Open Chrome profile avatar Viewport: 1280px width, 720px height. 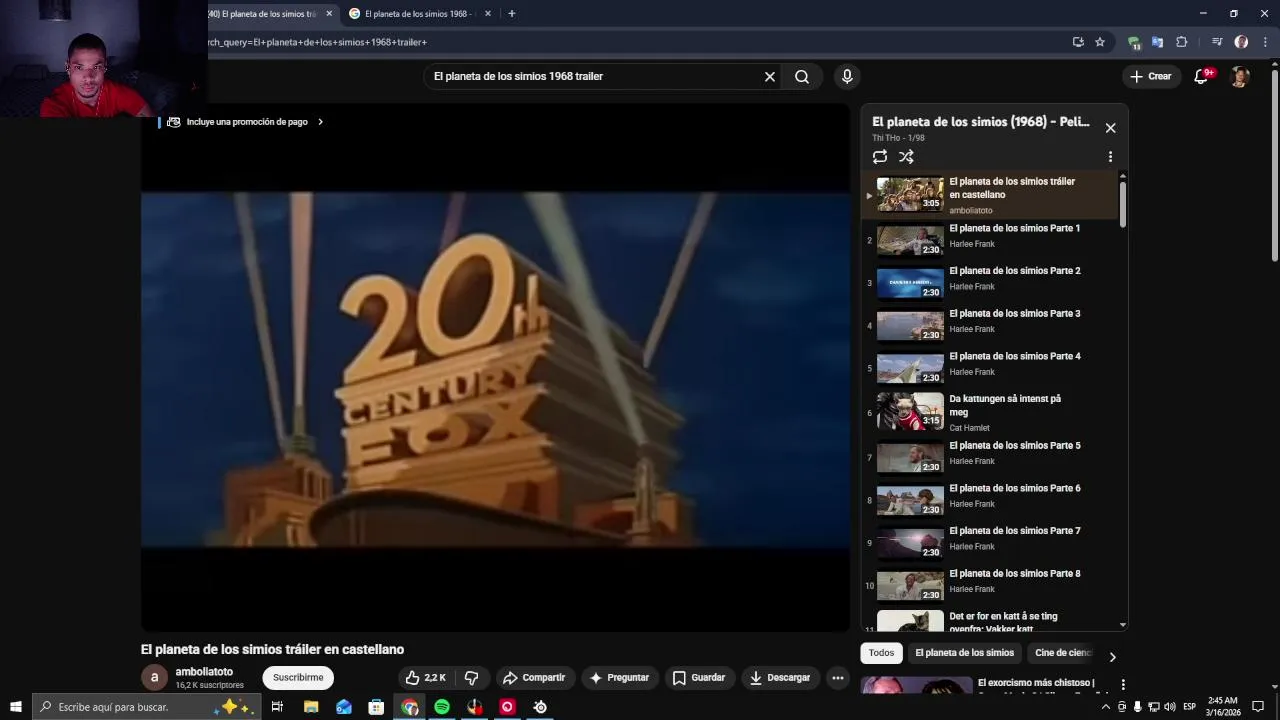1241,42
